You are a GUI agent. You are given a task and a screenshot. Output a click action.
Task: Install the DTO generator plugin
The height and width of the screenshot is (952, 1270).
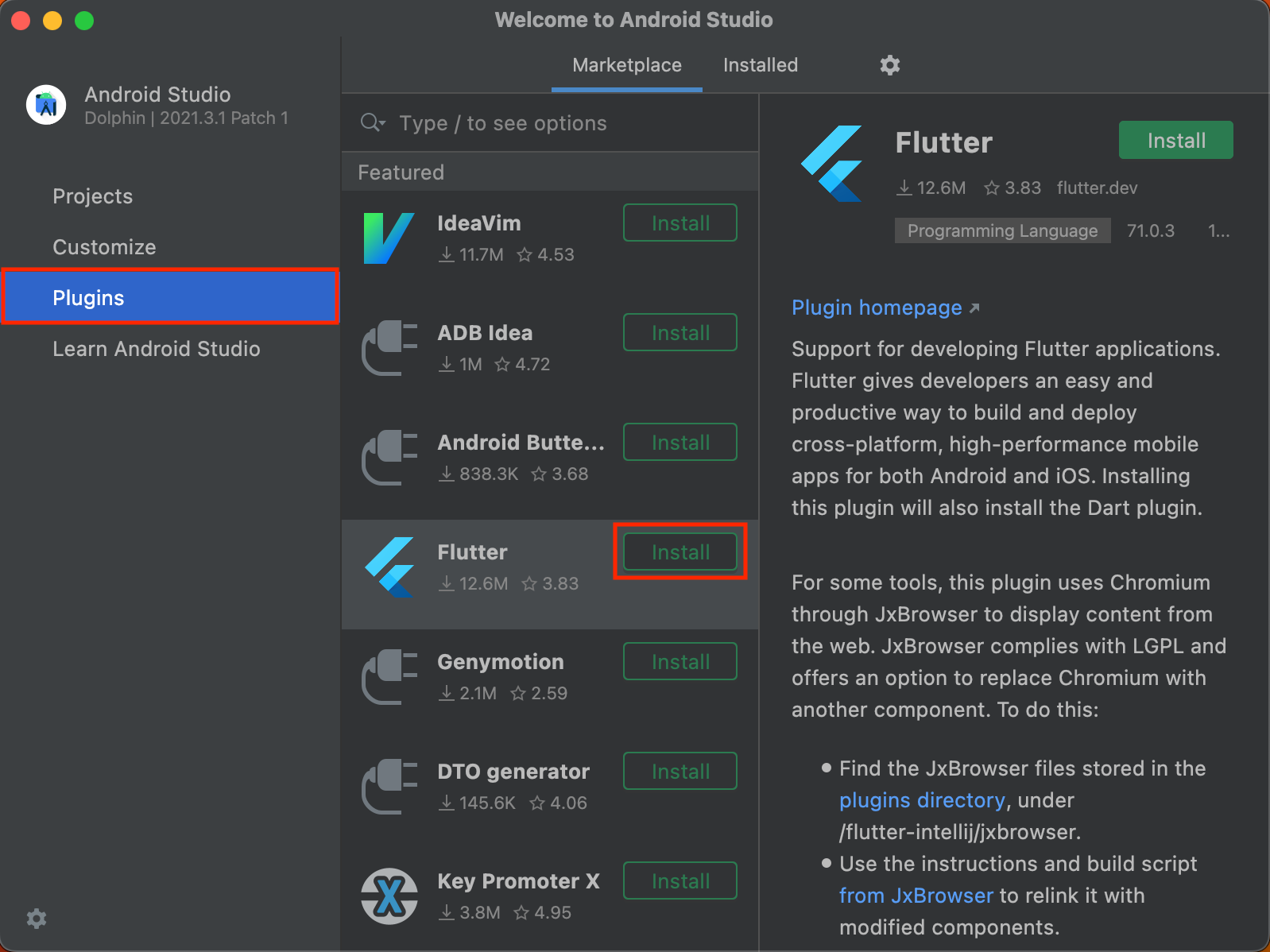pos(680,772)
